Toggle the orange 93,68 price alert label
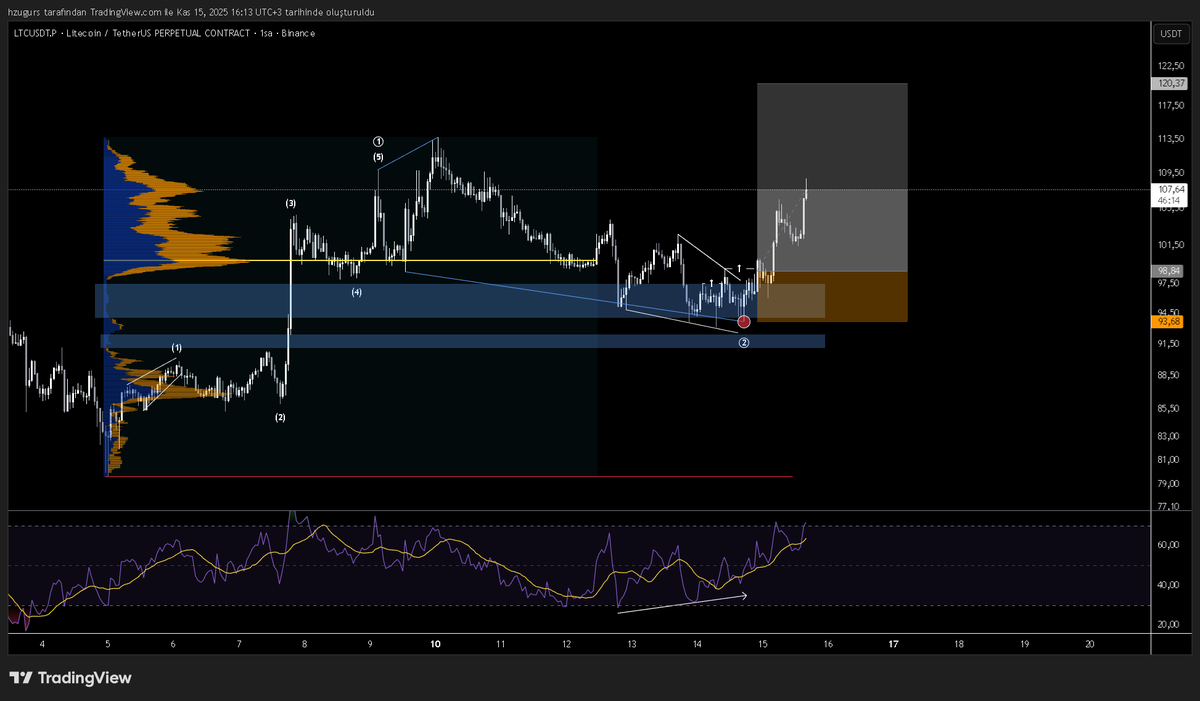The width and height of the screenshot is (1200, 701). coord(1166,322)
